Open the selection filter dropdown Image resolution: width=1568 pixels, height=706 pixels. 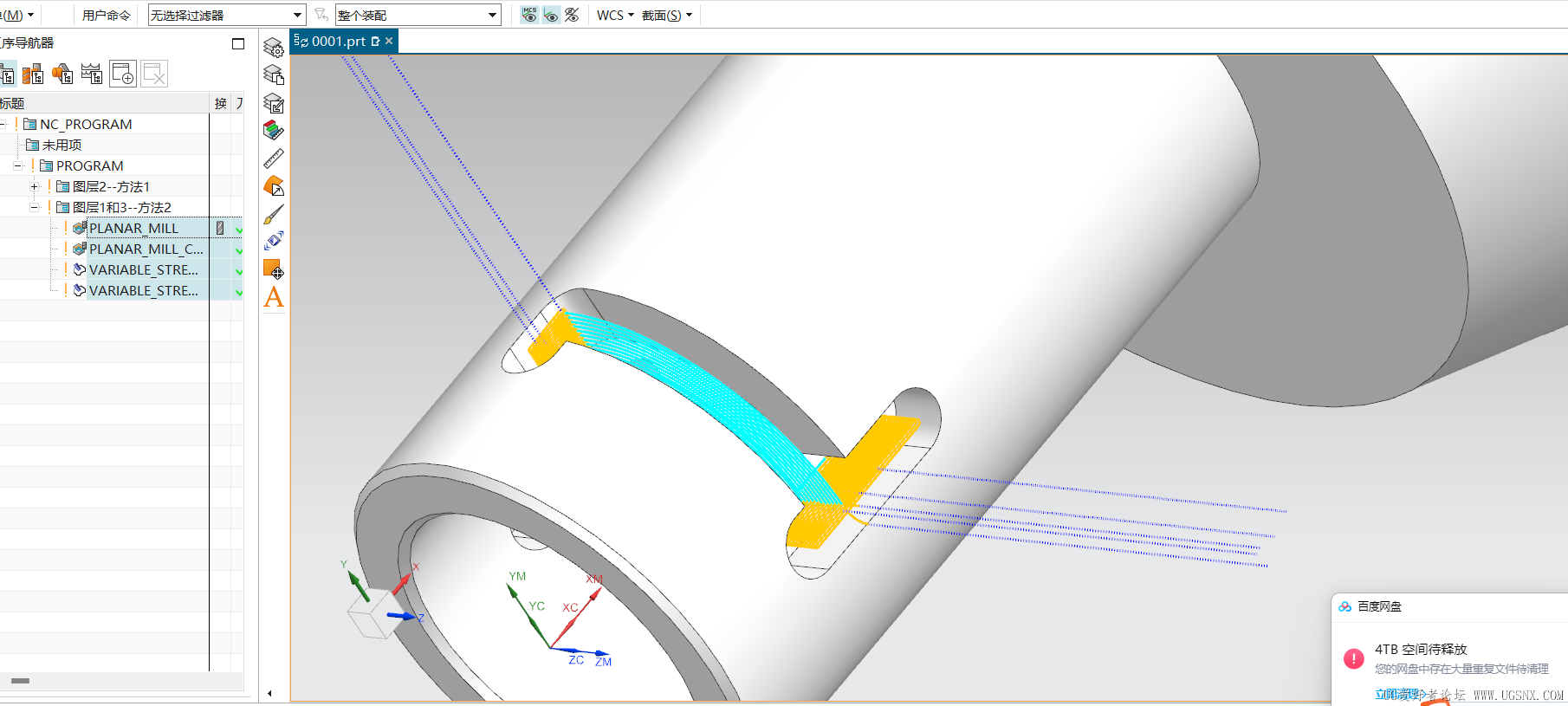point(227,15)
